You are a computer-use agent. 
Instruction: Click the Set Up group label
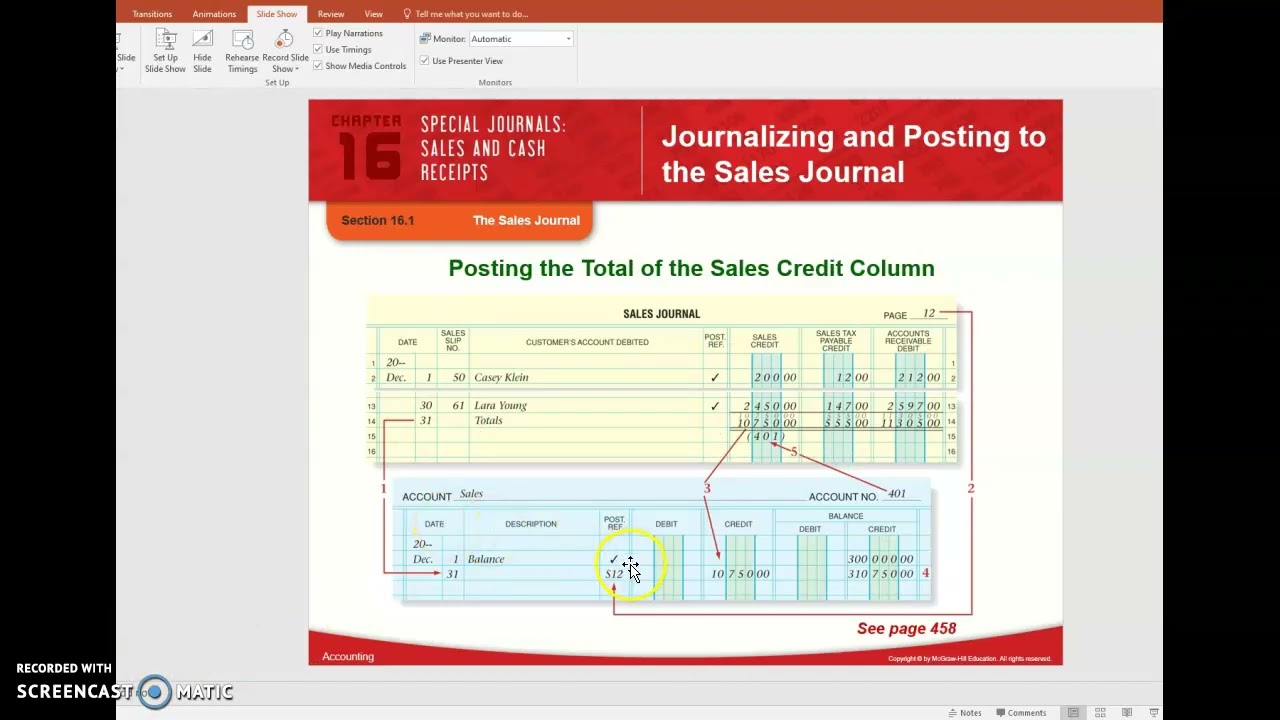point(277,83)
